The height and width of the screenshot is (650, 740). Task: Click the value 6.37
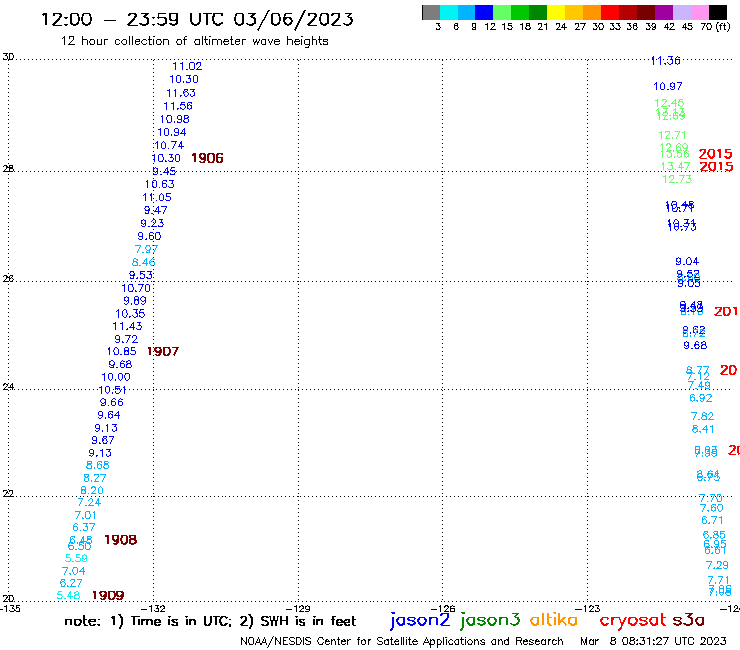84,527
